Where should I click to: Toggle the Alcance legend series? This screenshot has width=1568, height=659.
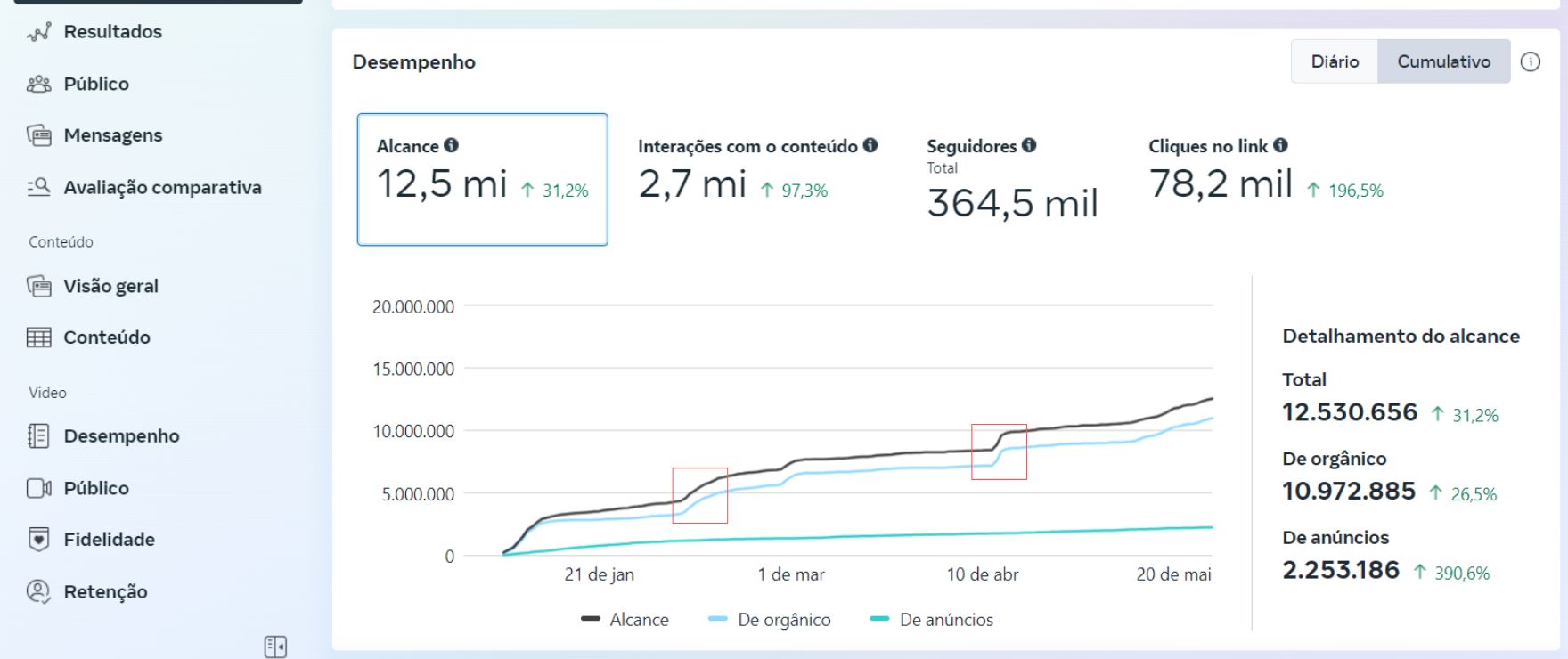(625, 620)
